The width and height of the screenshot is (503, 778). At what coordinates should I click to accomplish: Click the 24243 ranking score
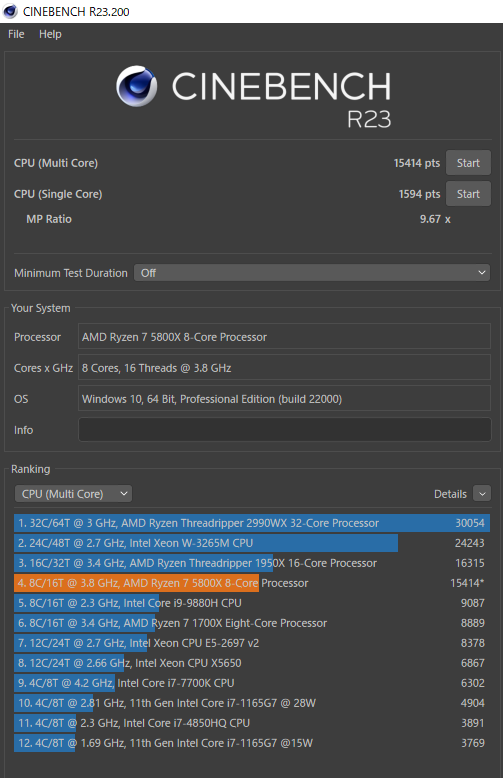point(470,543)
